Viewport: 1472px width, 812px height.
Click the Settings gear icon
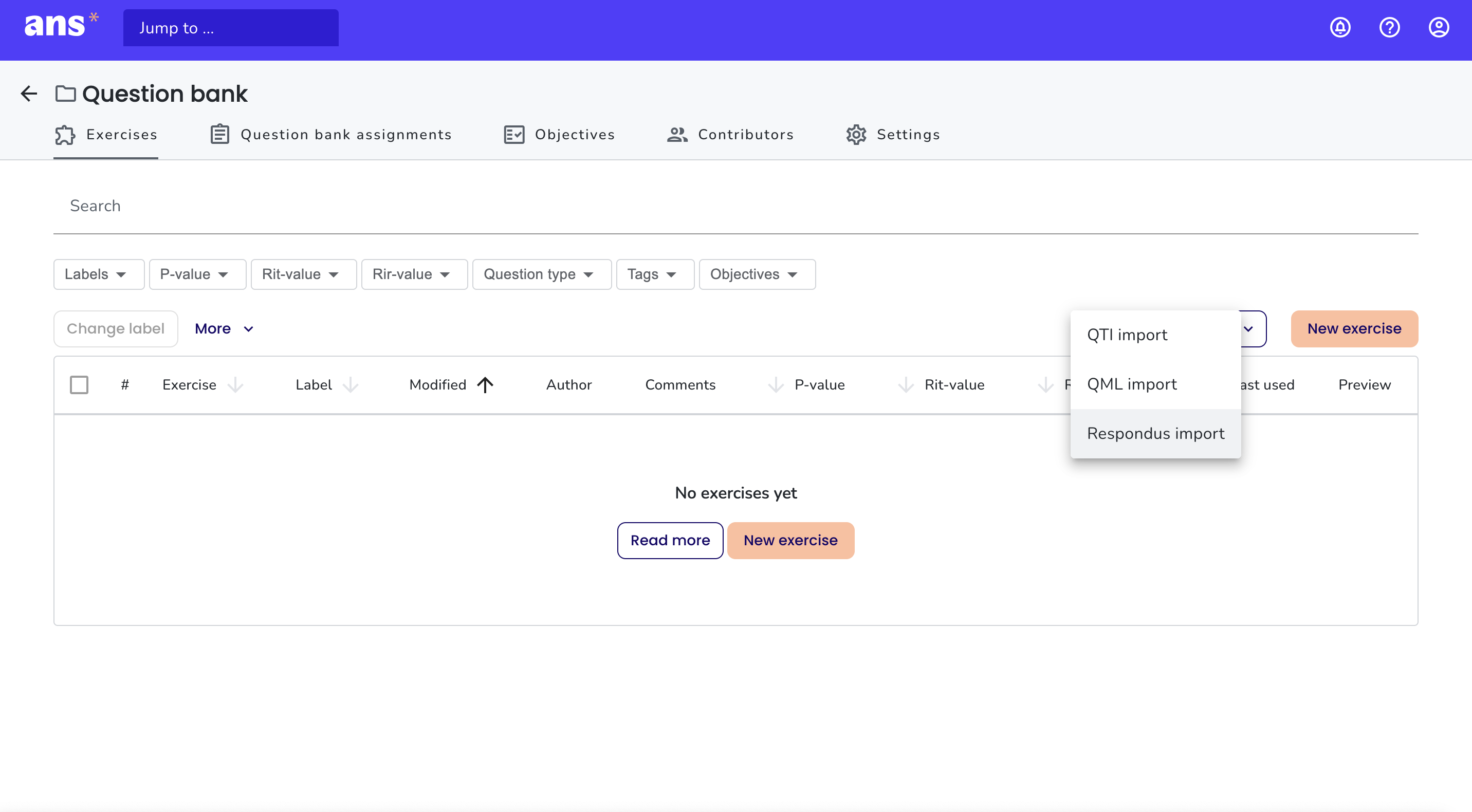pyautogui.click(x=856, y=135)
